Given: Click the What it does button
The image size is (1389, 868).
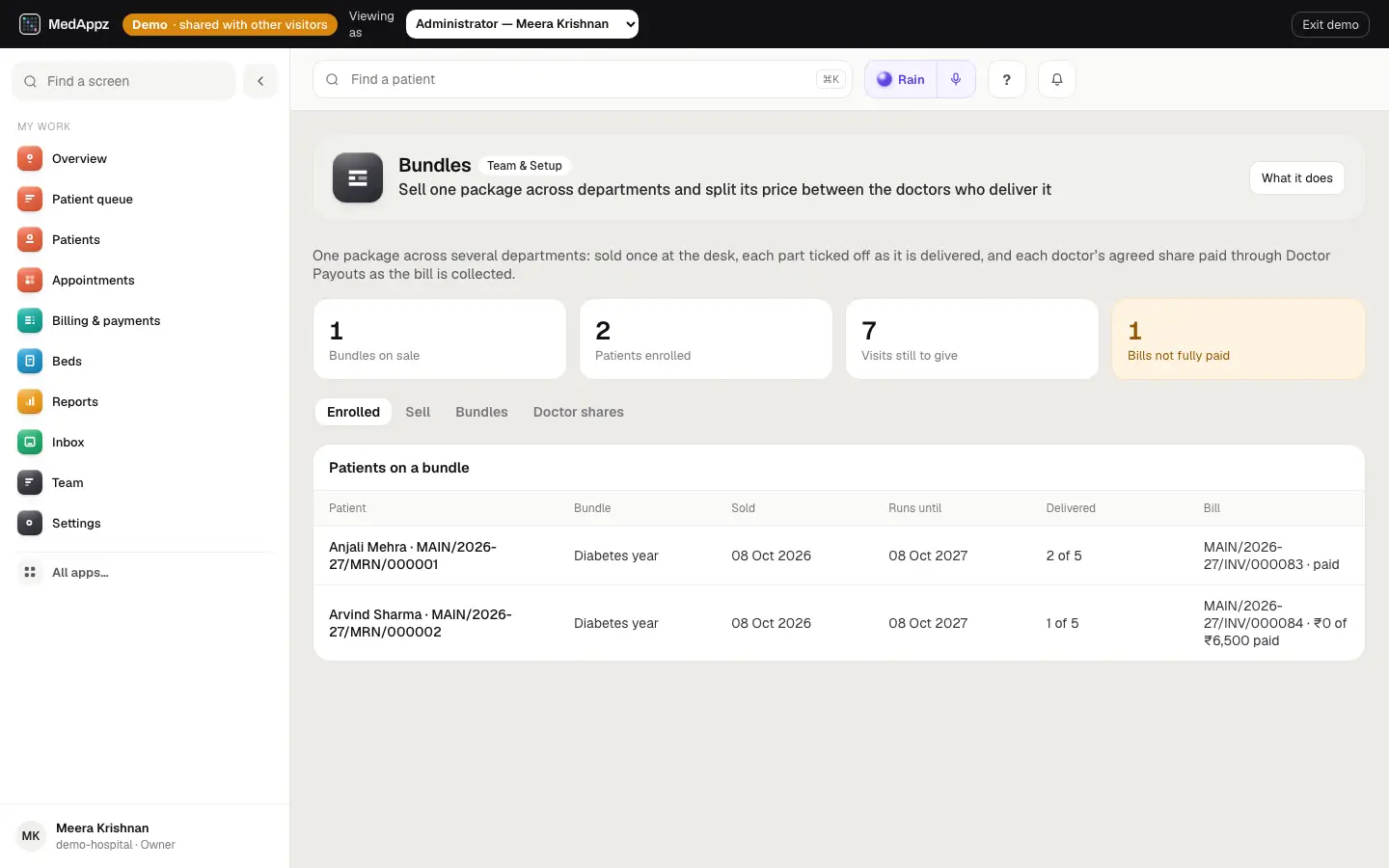Looking at the screenshot, I should click(1296, 177).
